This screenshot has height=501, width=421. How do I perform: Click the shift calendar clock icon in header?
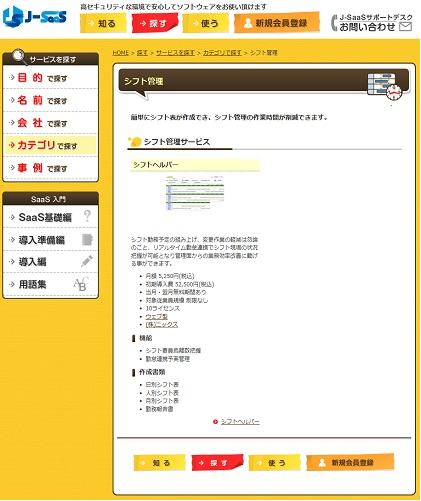(385, 86)
